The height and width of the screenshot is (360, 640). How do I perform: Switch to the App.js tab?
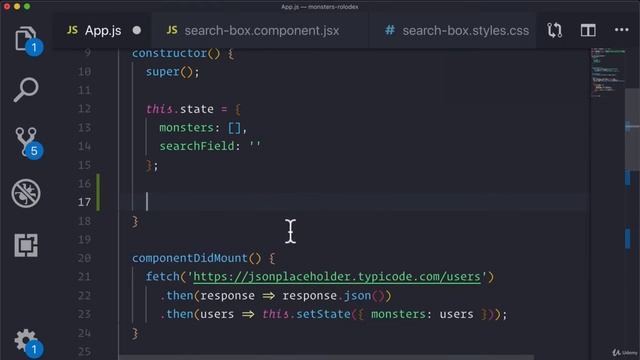click(x=102, y=31)
